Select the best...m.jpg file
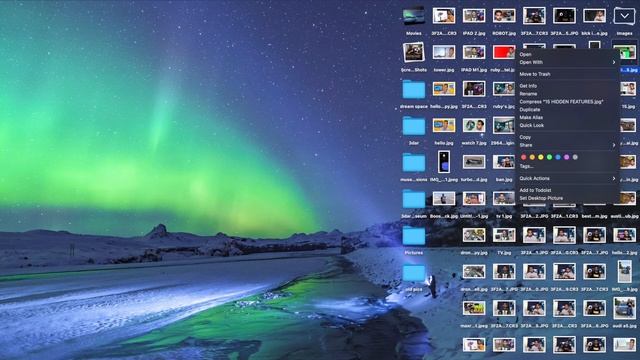 pos(594,216)
